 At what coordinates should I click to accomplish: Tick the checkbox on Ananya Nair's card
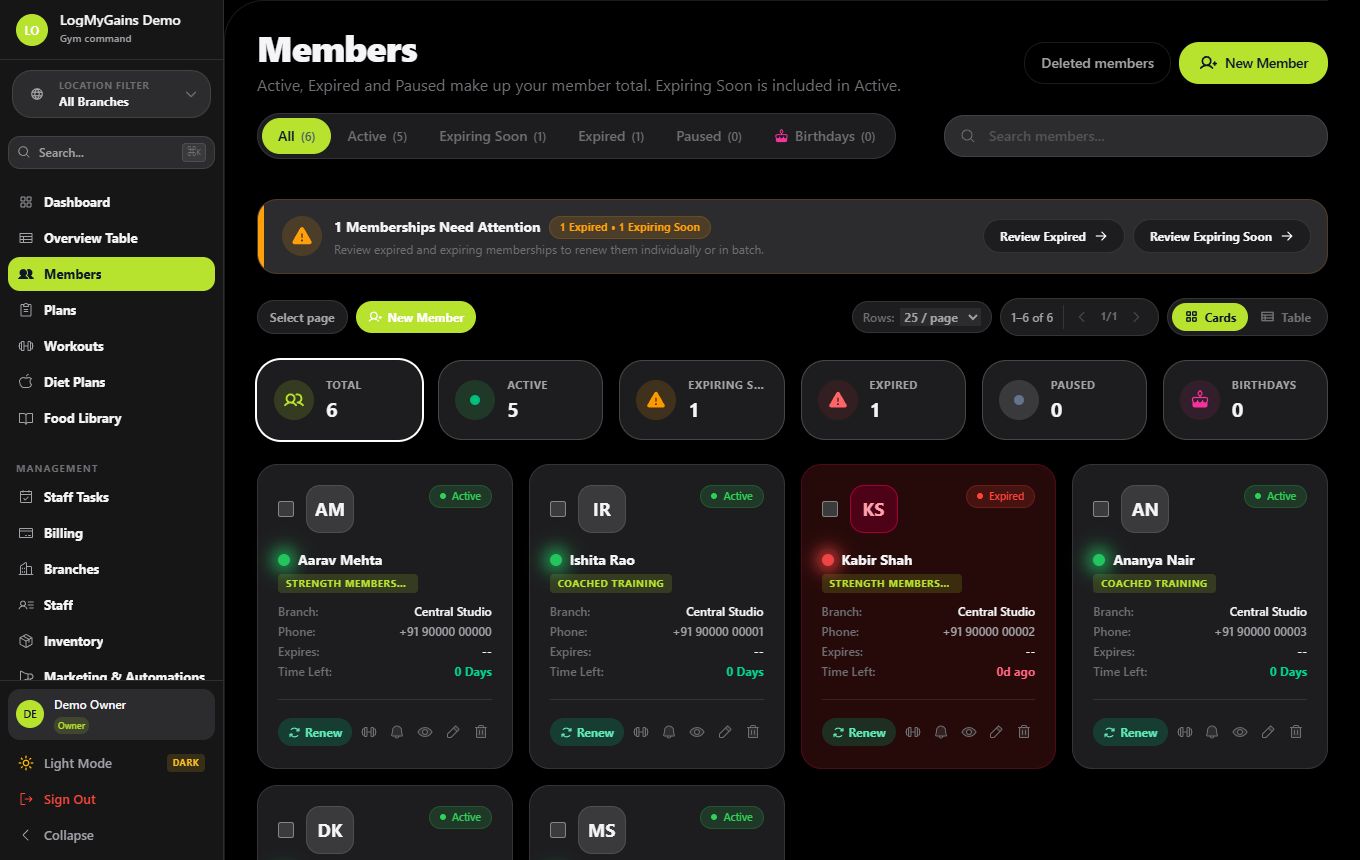click(1101, 509)
